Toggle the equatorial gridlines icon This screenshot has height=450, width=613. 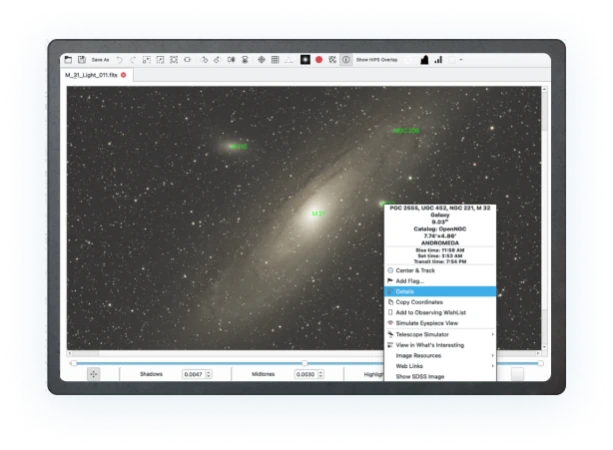[x=332, y=60]
